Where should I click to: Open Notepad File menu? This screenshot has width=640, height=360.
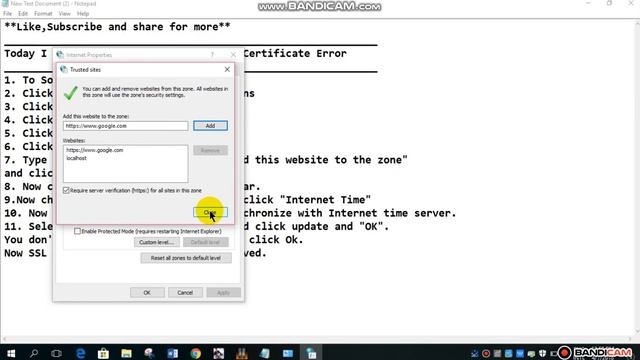point(8,13)
